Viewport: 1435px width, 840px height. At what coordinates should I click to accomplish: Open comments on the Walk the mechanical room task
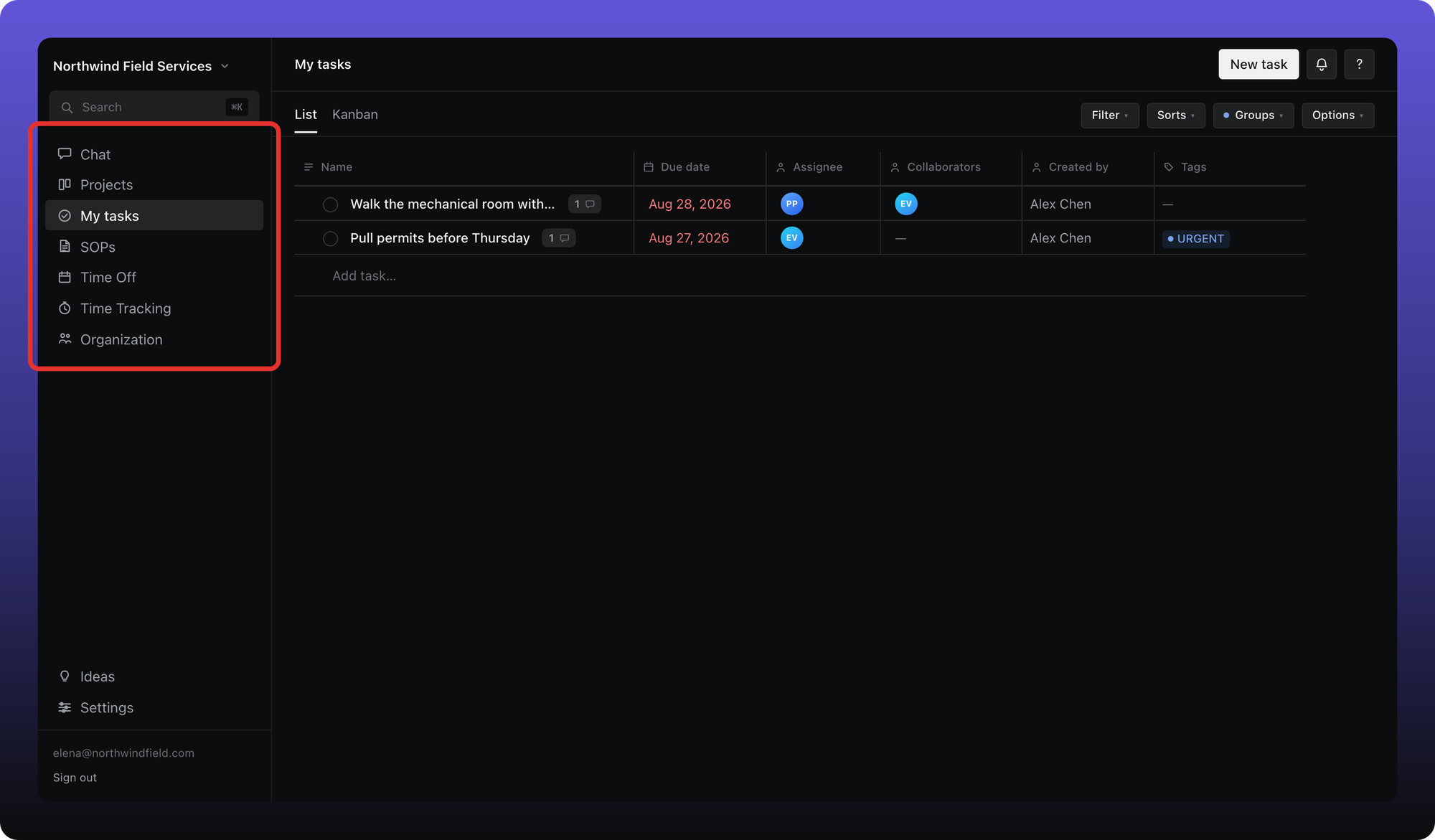click(584, 204)
